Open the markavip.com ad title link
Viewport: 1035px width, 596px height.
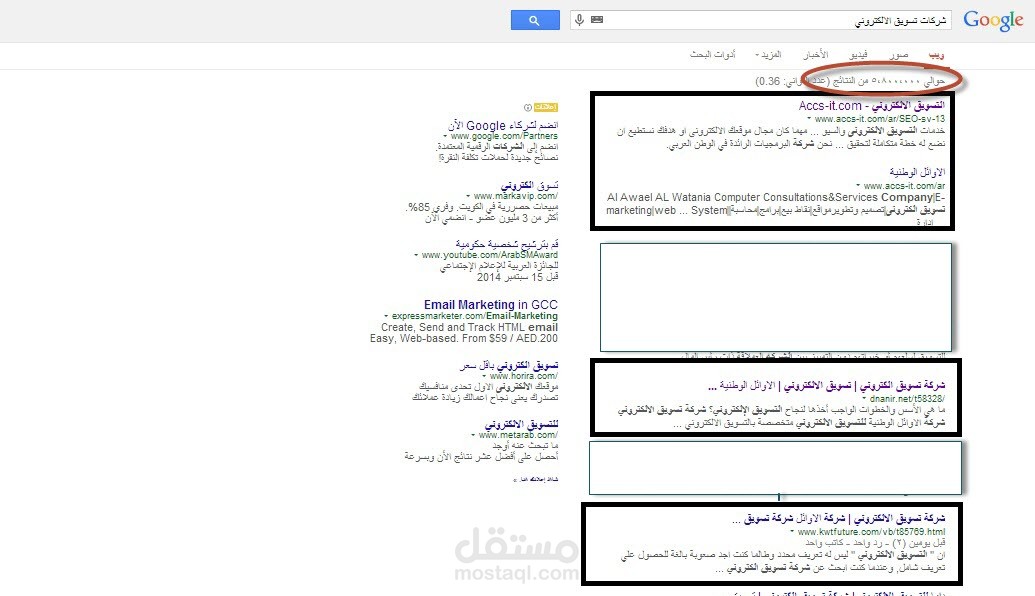click(529, 185)
